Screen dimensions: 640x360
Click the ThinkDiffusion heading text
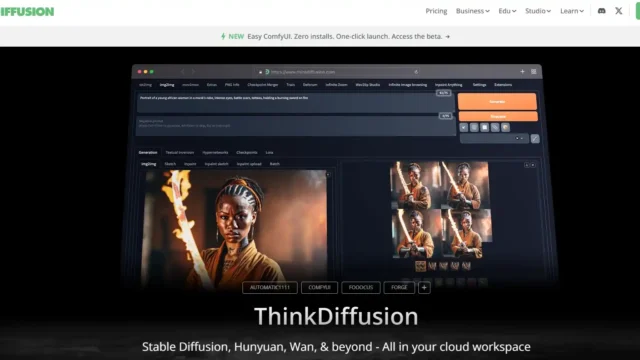[336, 316]
